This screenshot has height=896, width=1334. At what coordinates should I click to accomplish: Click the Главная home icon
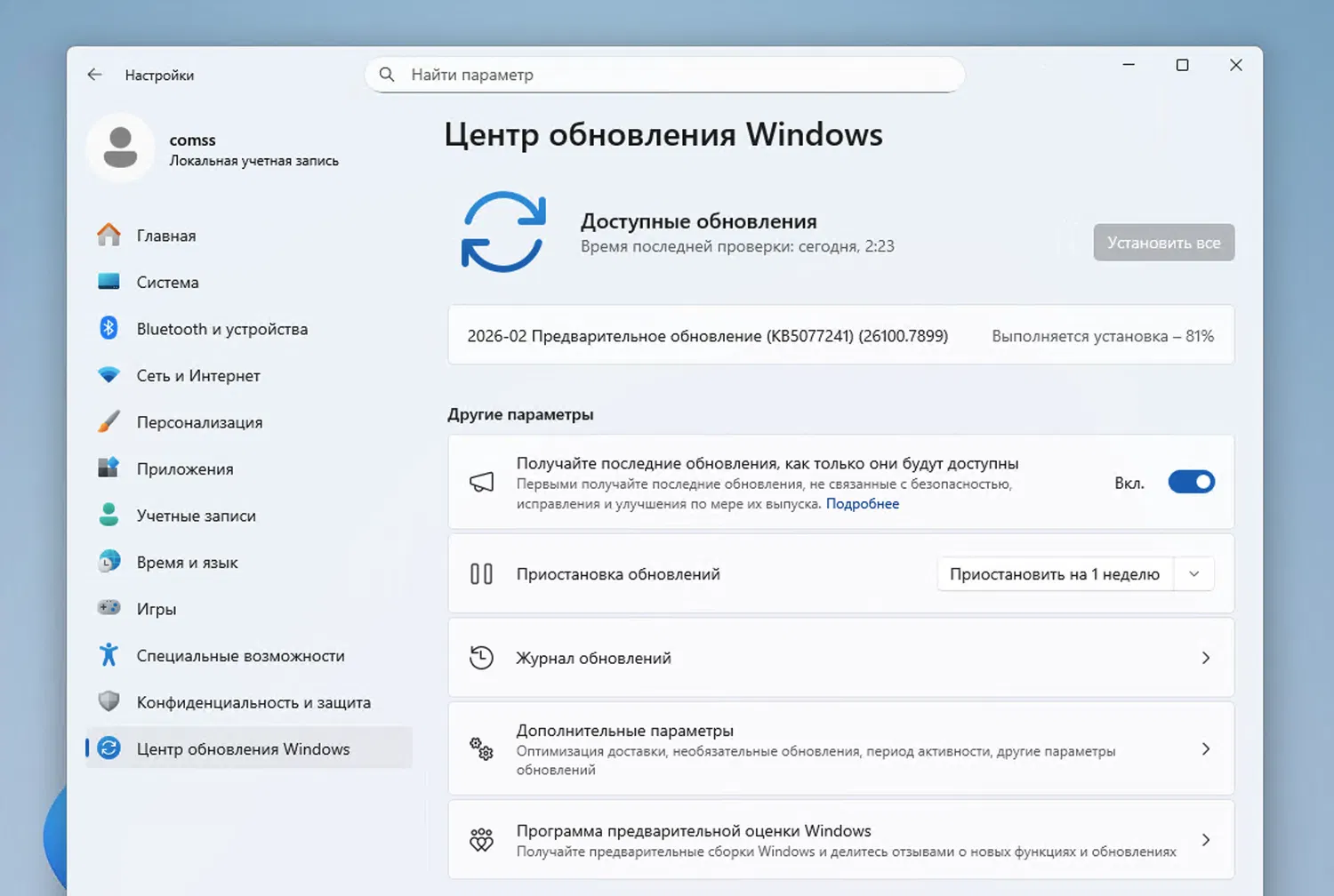pos(108,236)
